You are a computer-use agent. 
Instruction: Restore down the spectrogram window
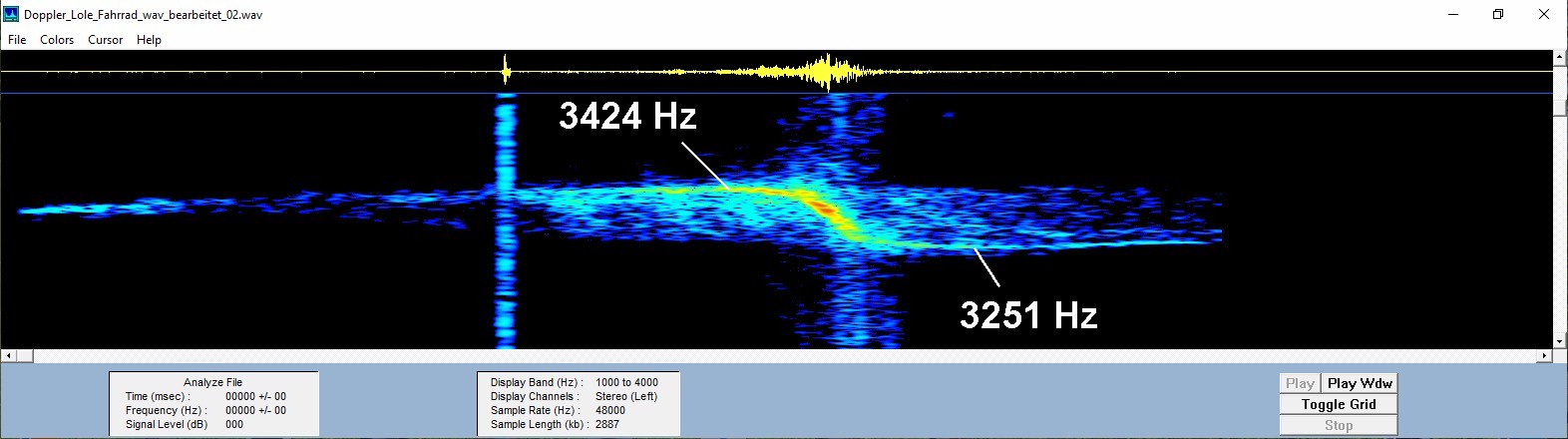(1497, 14)
